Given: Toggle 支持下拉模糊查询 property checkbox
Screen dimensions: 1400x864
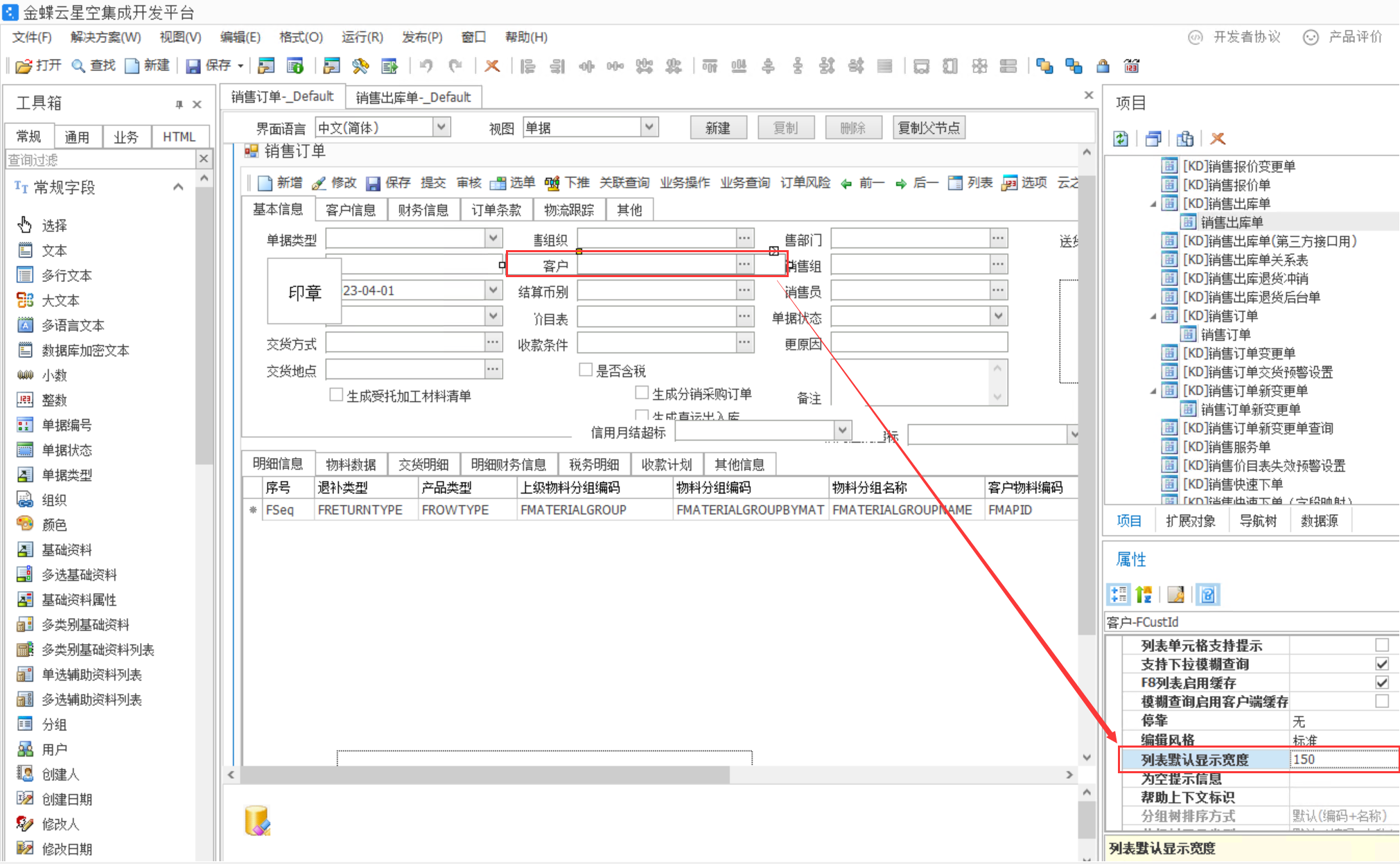Looking at the screenshot, I should [1382, 664].
